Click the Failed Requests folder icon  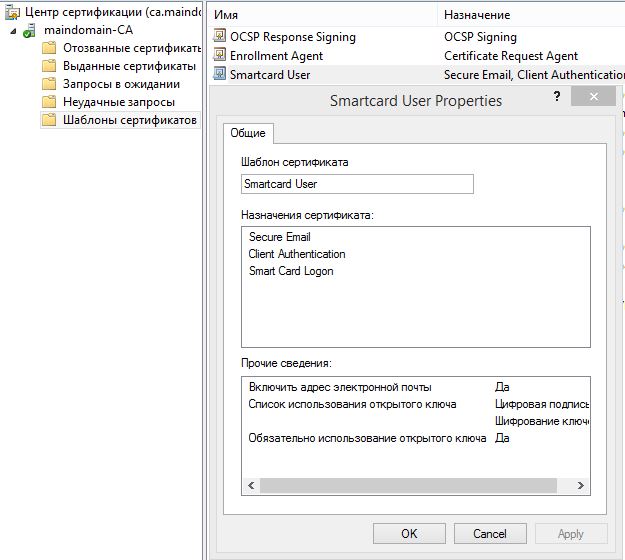(x=49, y=102)
